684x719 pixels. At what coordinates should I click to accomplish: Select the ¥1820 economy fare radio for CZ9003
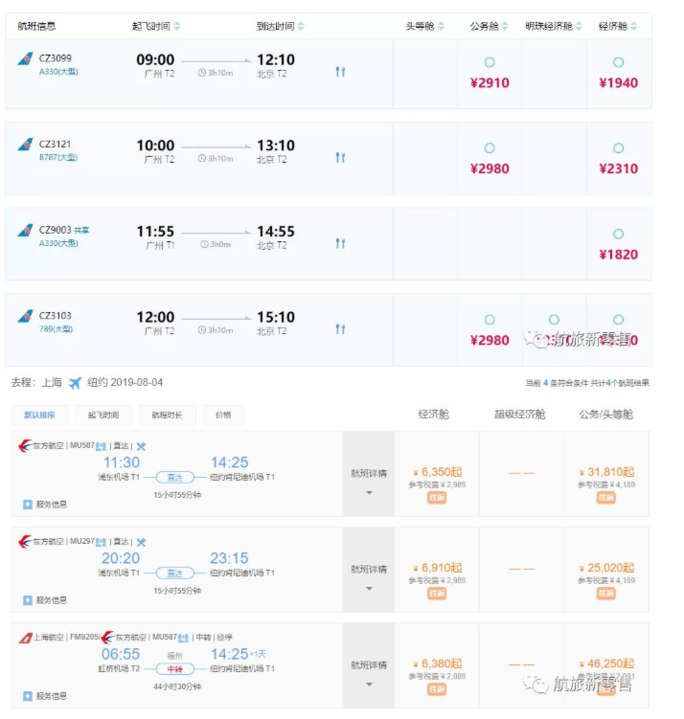618,234
